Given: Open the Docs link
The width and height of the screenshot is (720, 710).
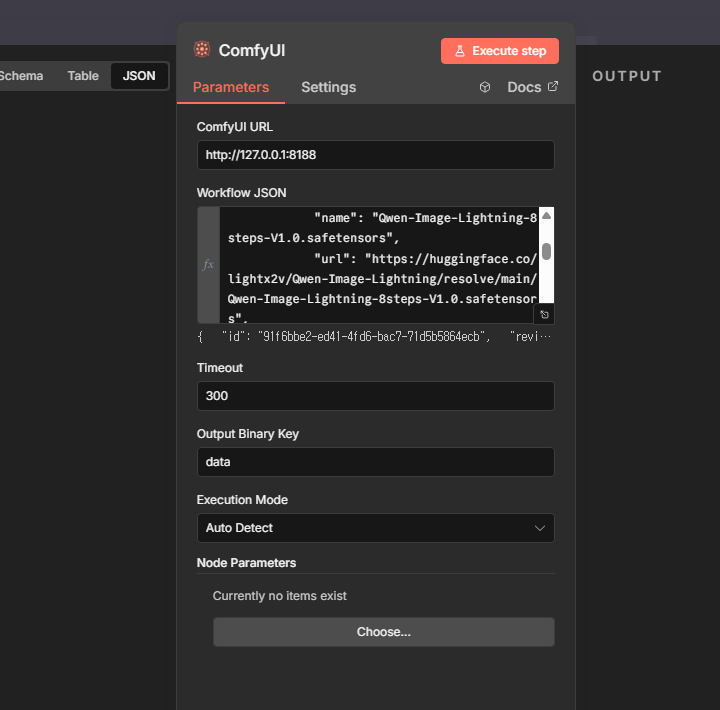Looking at the screenshot, I should pos(524,87).
